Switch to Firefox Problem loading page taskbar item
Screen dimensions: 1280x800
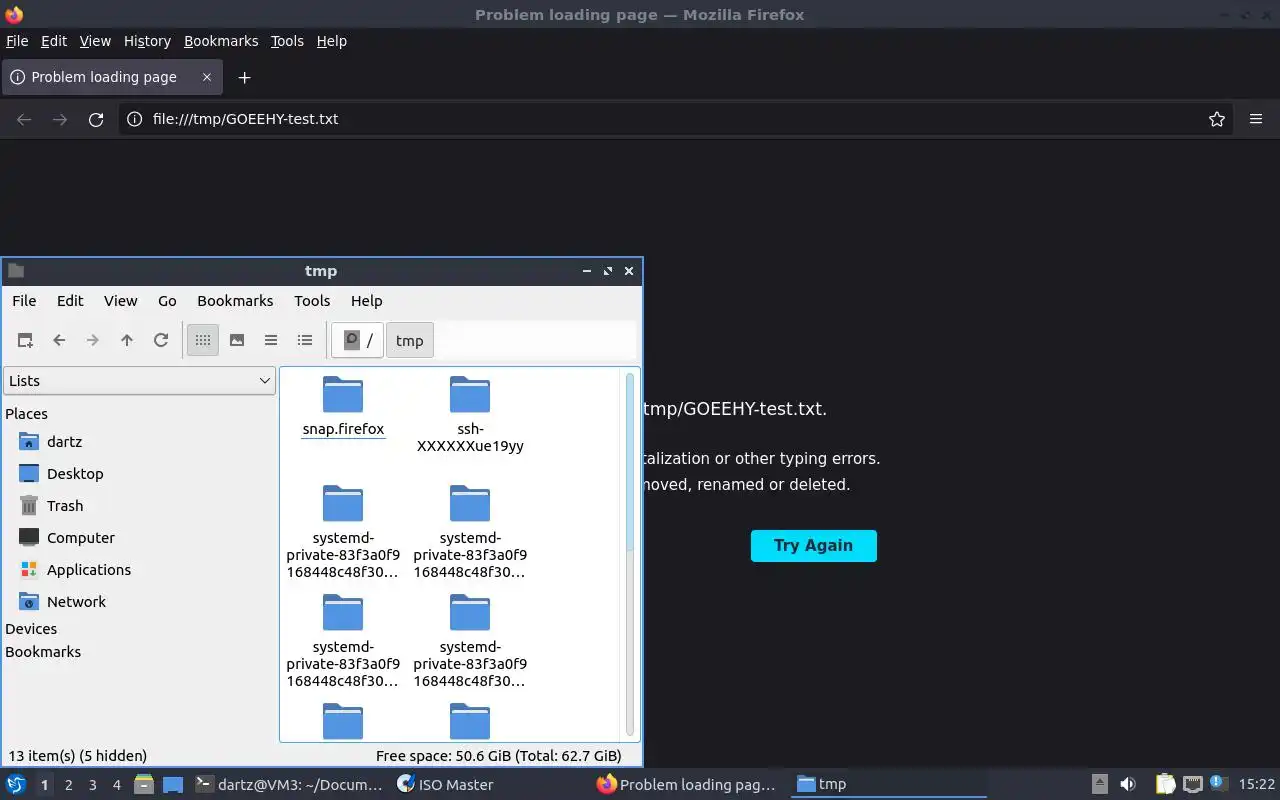pyautogui.click(x=688, y=785)
